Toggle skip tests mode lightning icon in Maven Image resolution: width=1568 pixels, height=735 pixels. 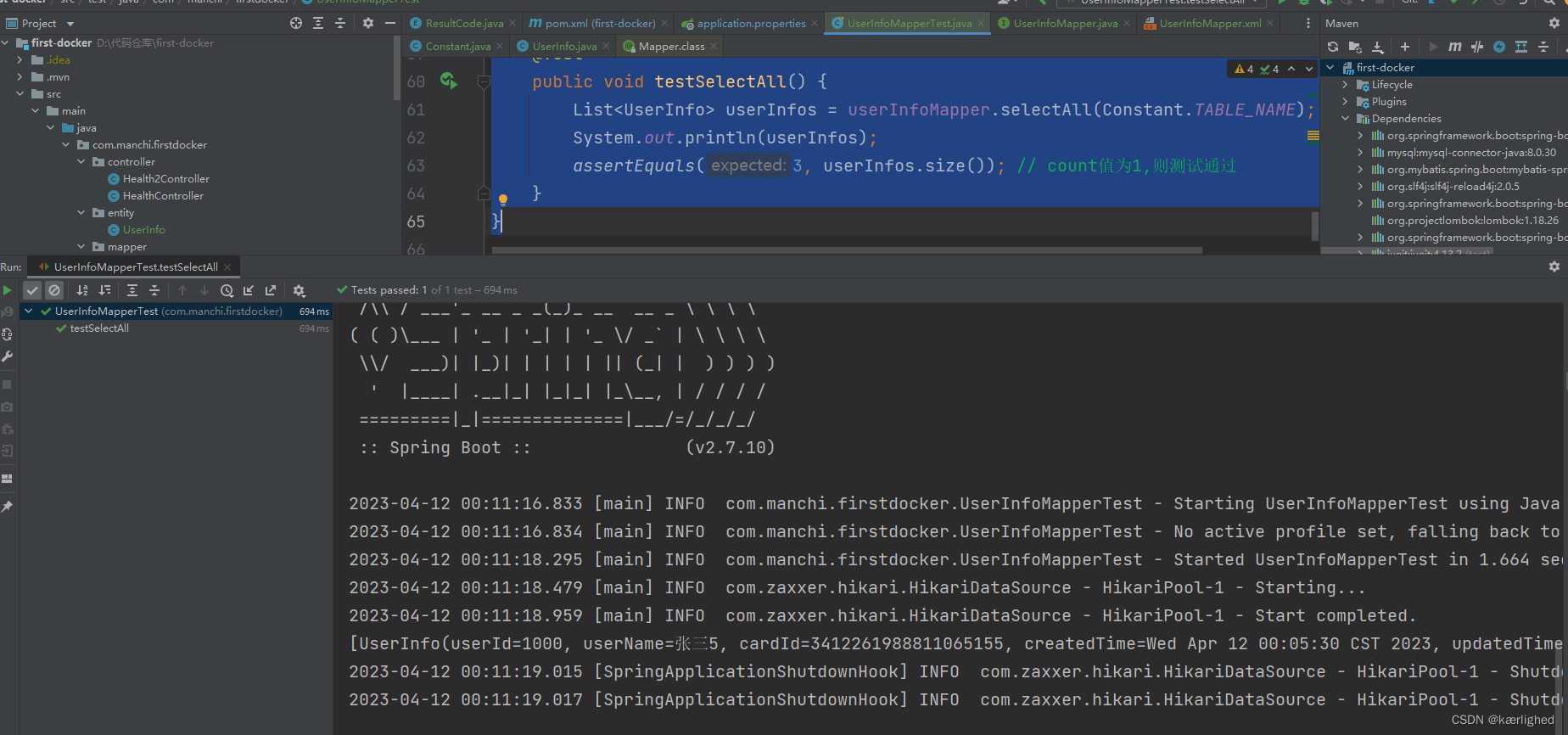click(1499, 47)
